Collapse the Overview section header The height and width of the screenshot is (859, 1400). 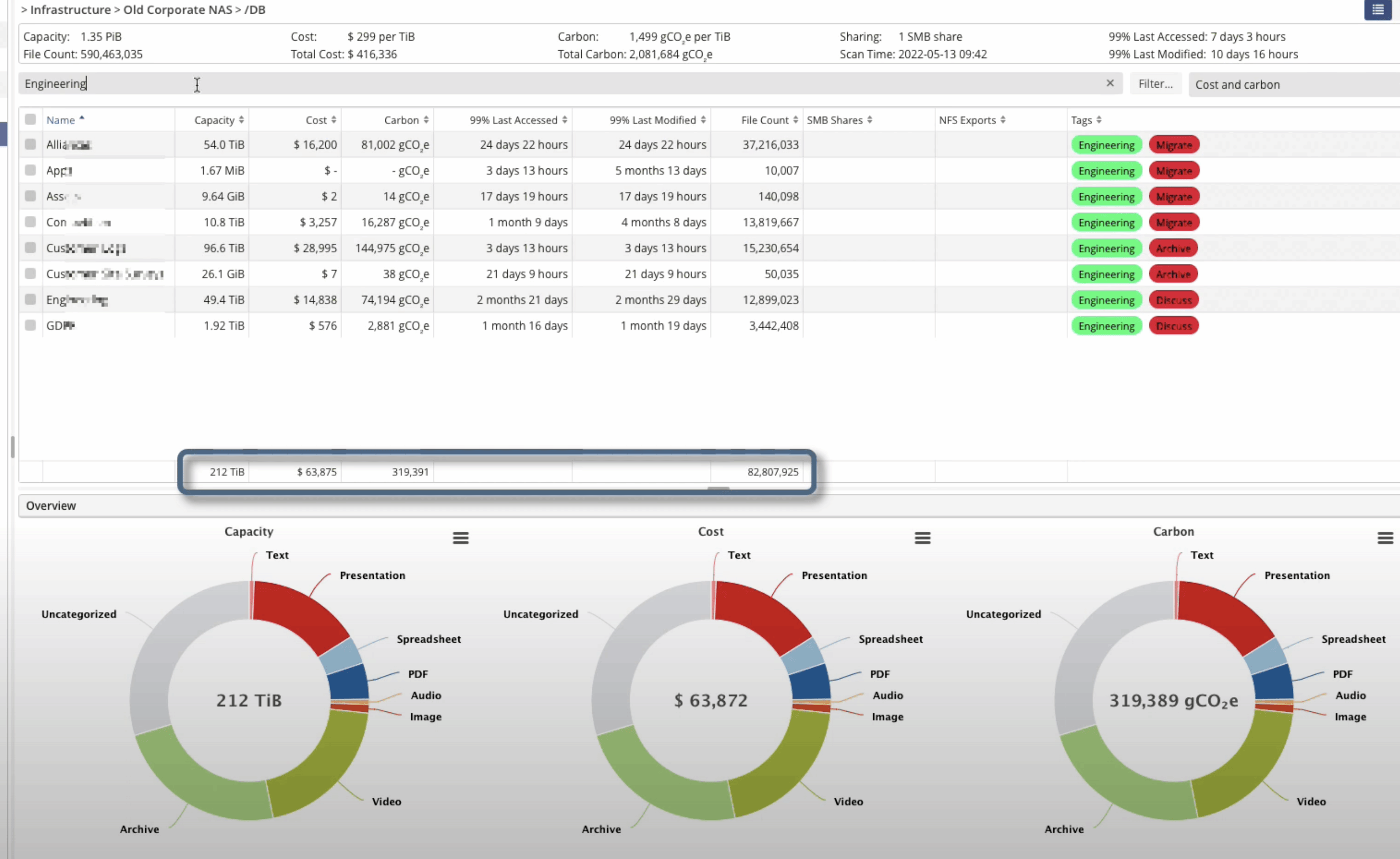[51, 505]
